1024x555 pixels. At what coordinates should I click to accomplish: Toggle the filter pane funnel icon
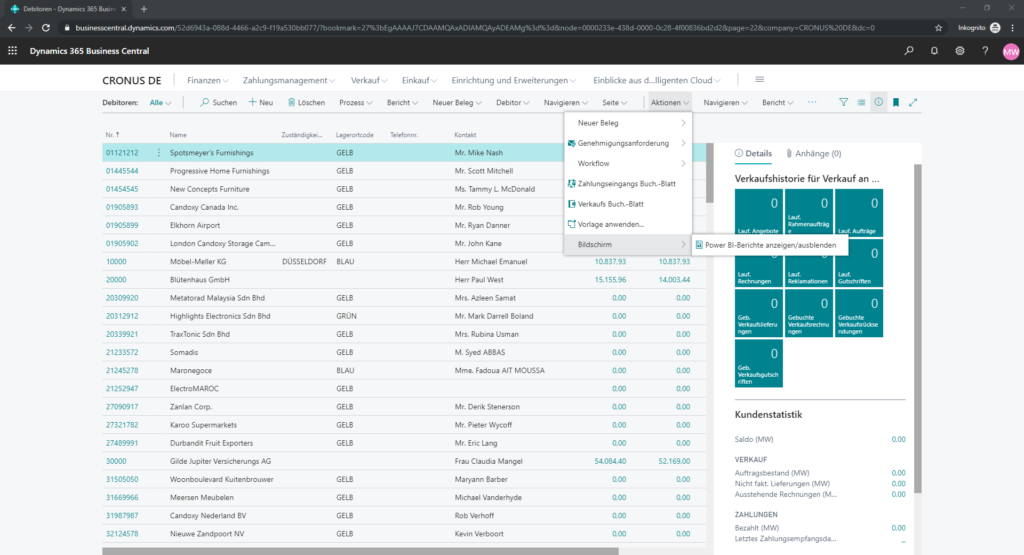[x=843, y=103]
